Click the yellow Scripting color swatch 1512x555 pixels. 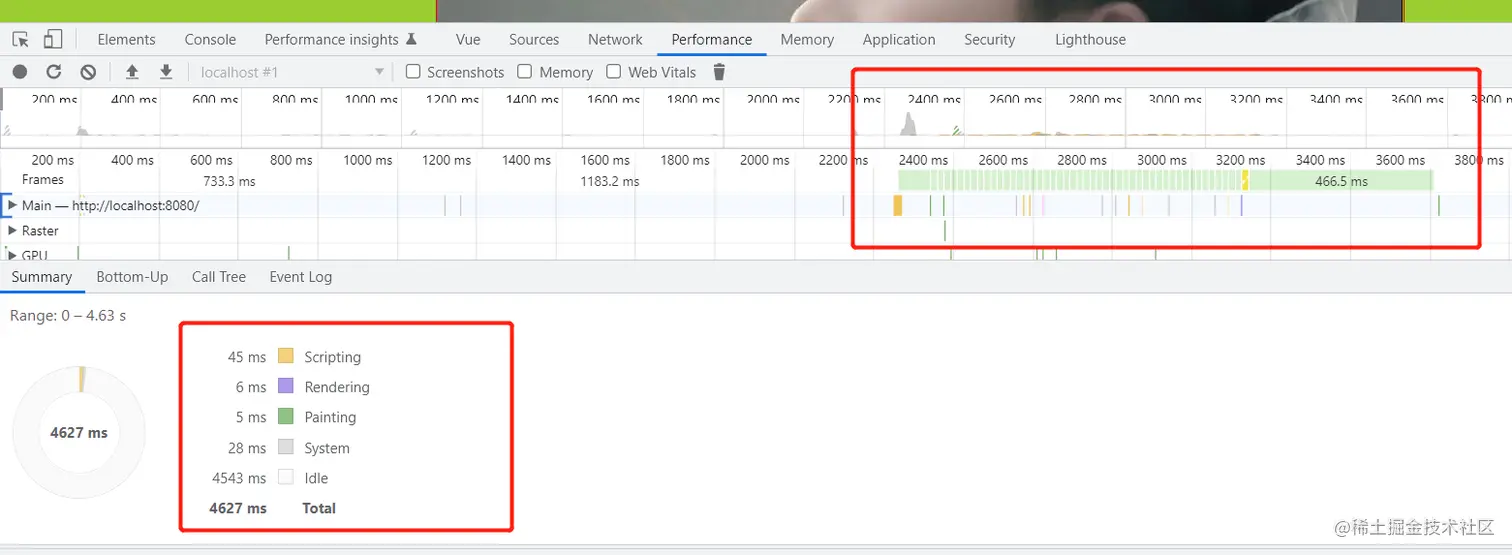tap(285, 356)
